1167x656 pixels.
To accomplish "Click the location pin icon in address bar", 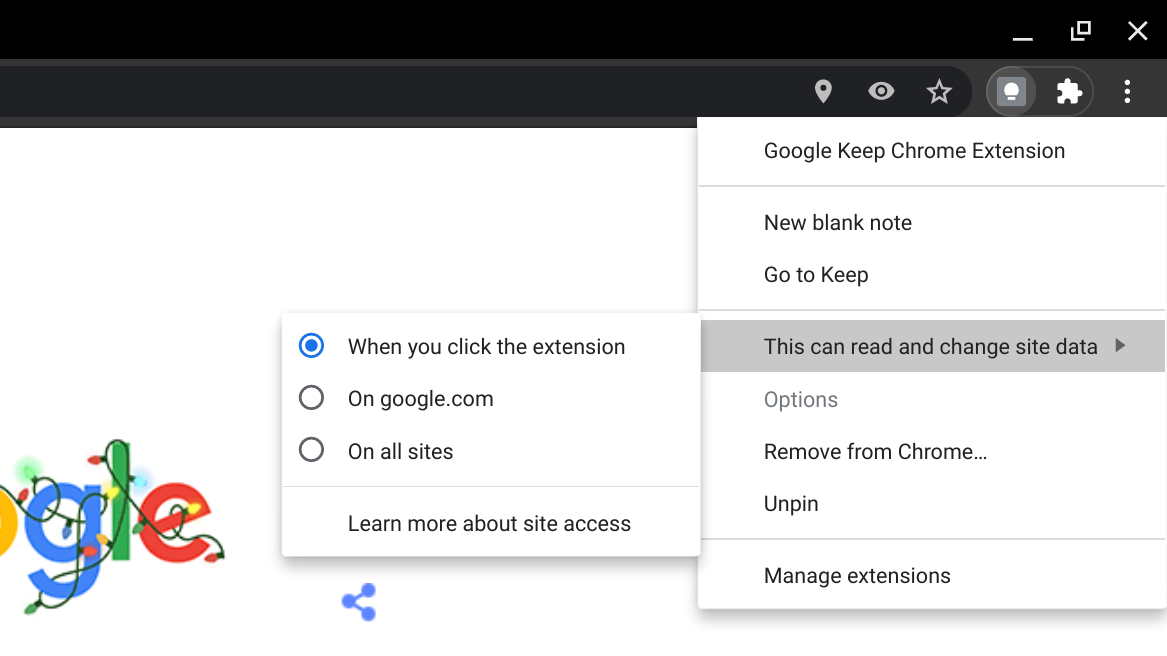I will (x=822, y=92).
